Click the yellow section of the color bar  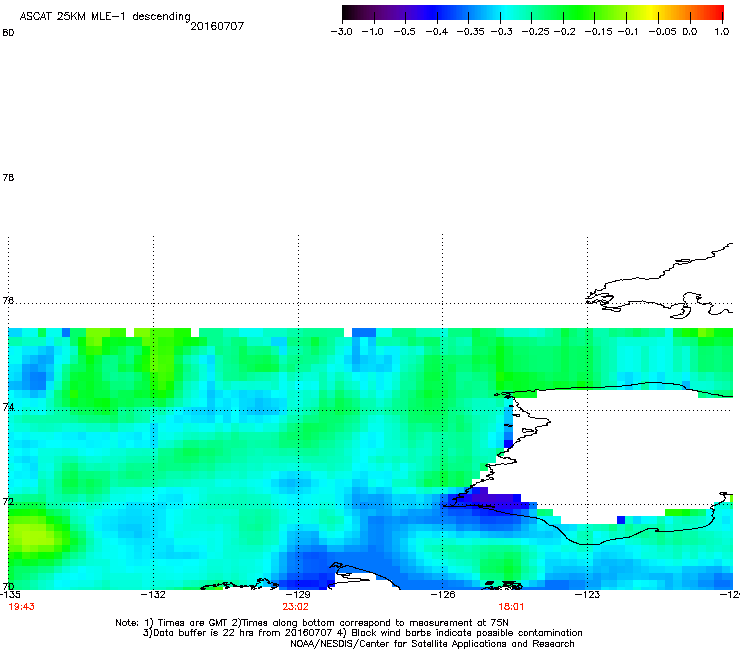[654, 12]
